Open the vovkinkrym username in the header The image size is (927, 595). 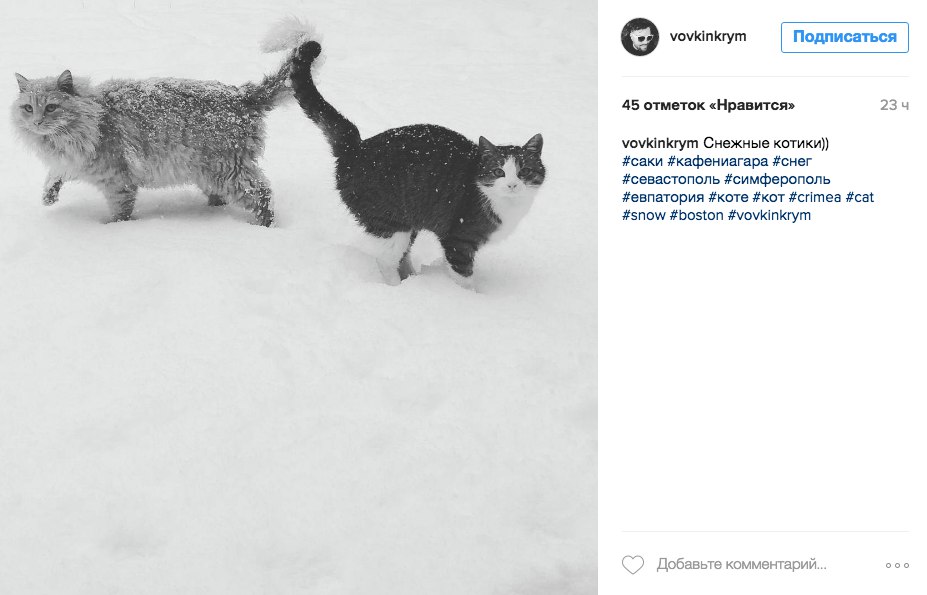tap(708, 37)
